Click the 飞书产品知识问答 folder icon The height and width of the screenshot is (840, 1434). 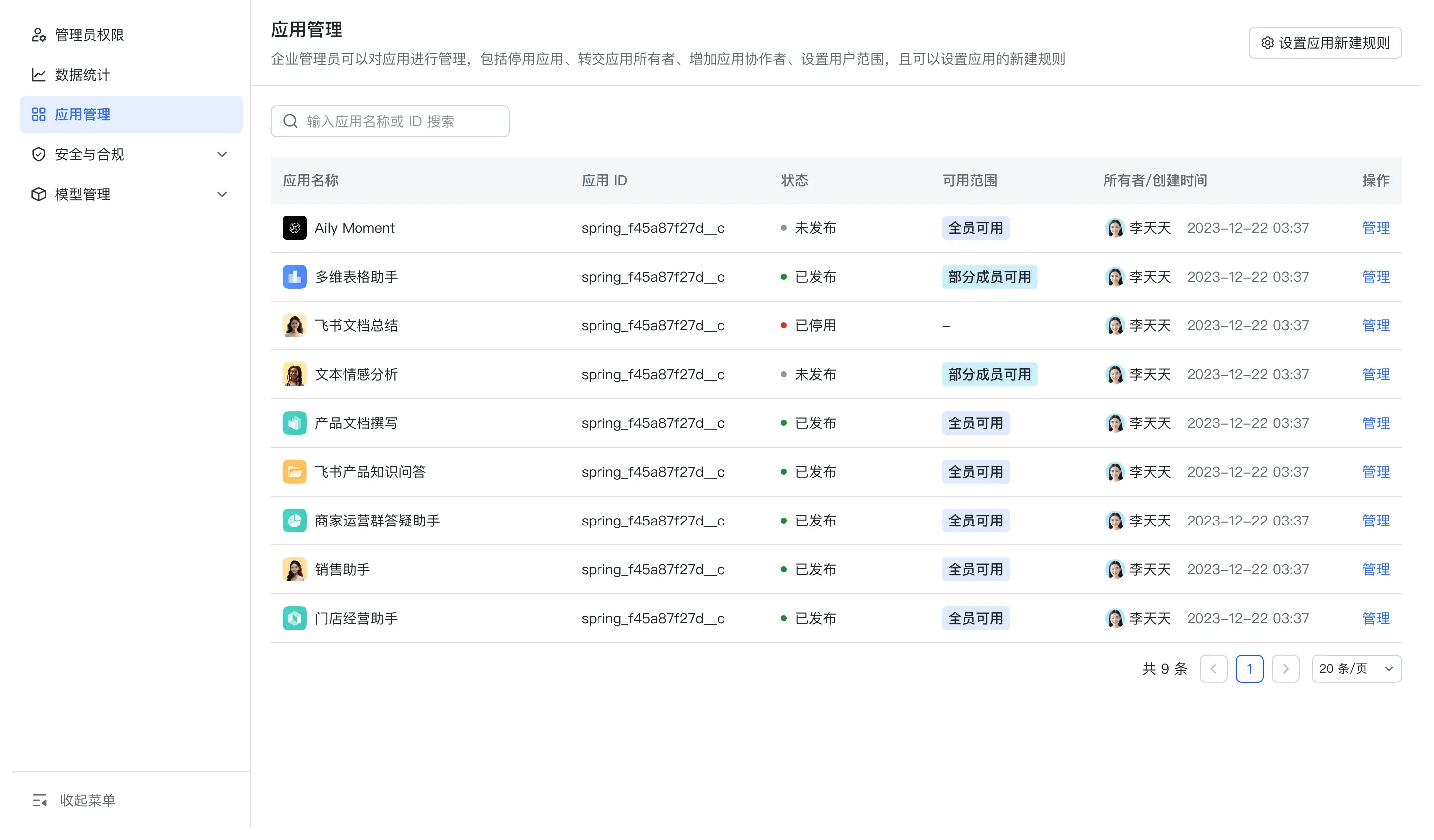299,478
